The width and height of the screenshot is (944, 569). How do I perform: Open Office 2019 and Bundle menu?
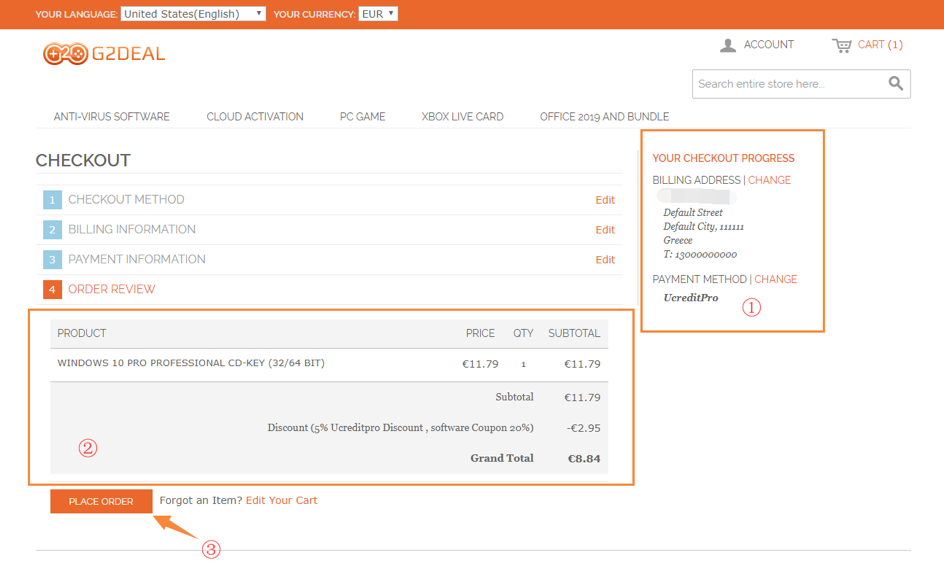pyautogui.click(x=604, y=117)
